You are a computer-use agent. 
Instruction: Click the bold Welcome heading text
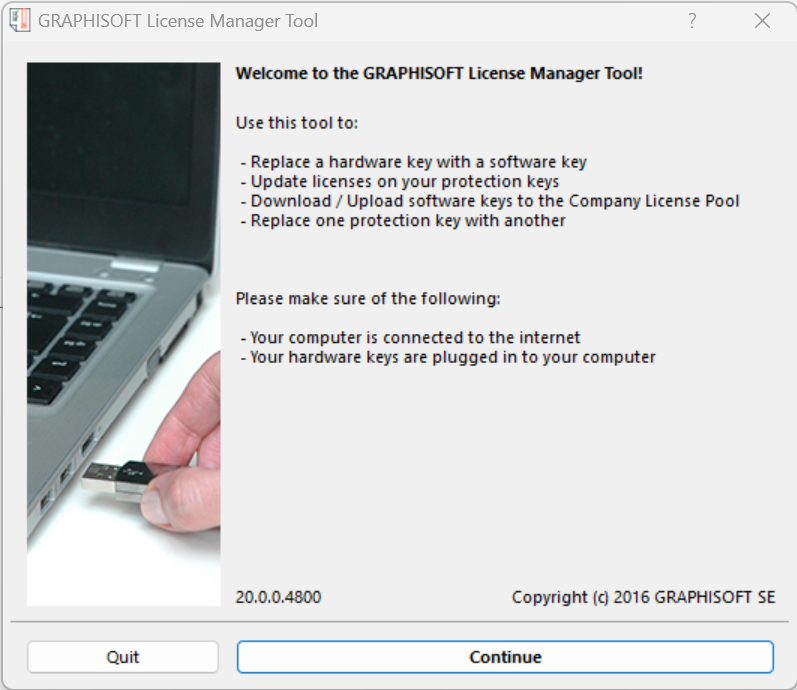coord(439,73)
